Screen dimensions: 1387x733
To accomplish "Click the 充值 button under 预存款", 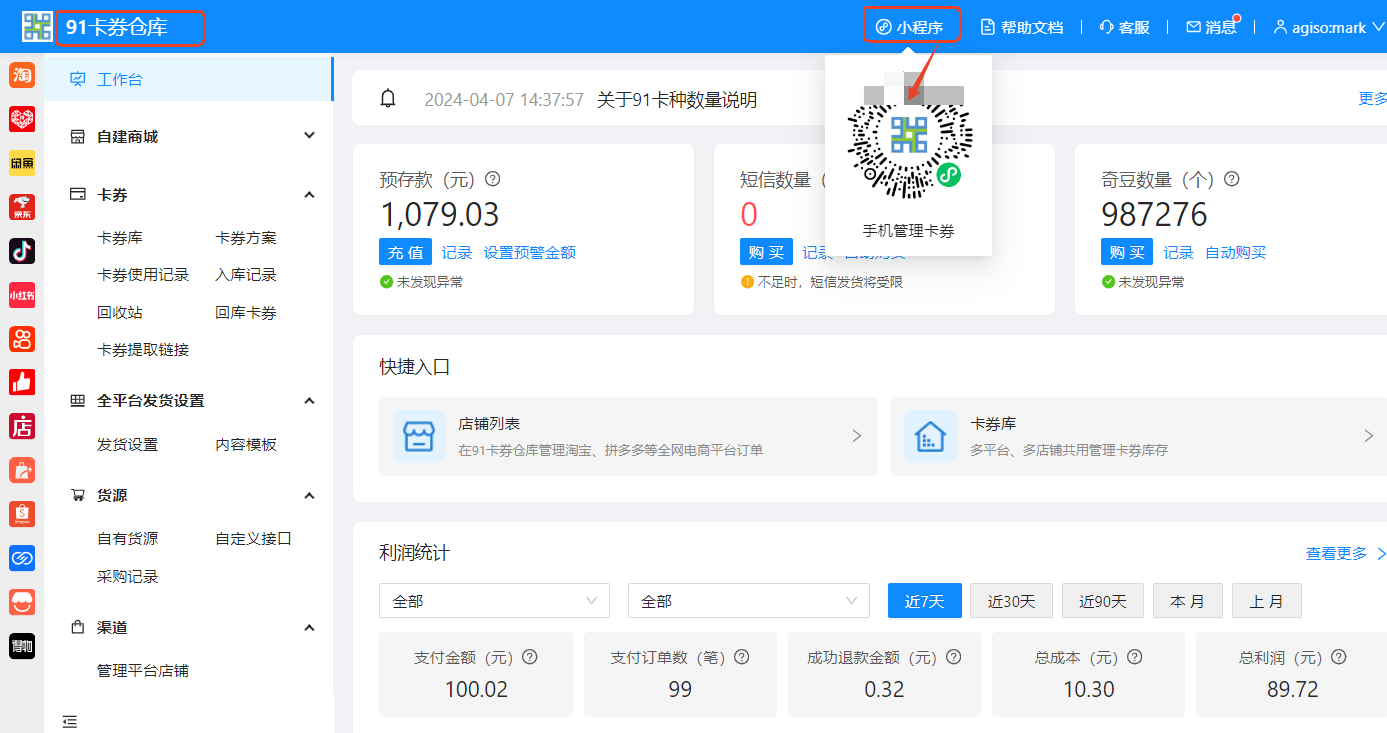I will [x=406, y=252].
